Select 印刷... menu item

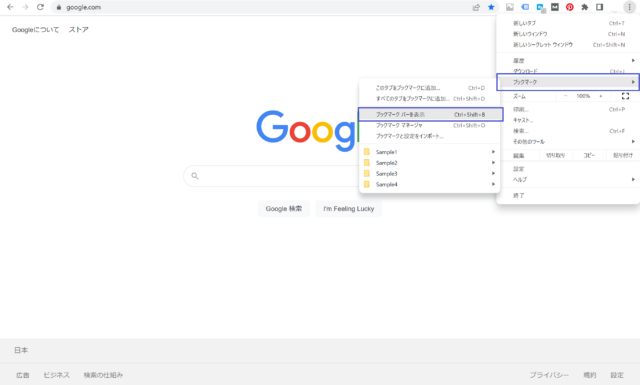pyautogui.click(x=568, y=109)
